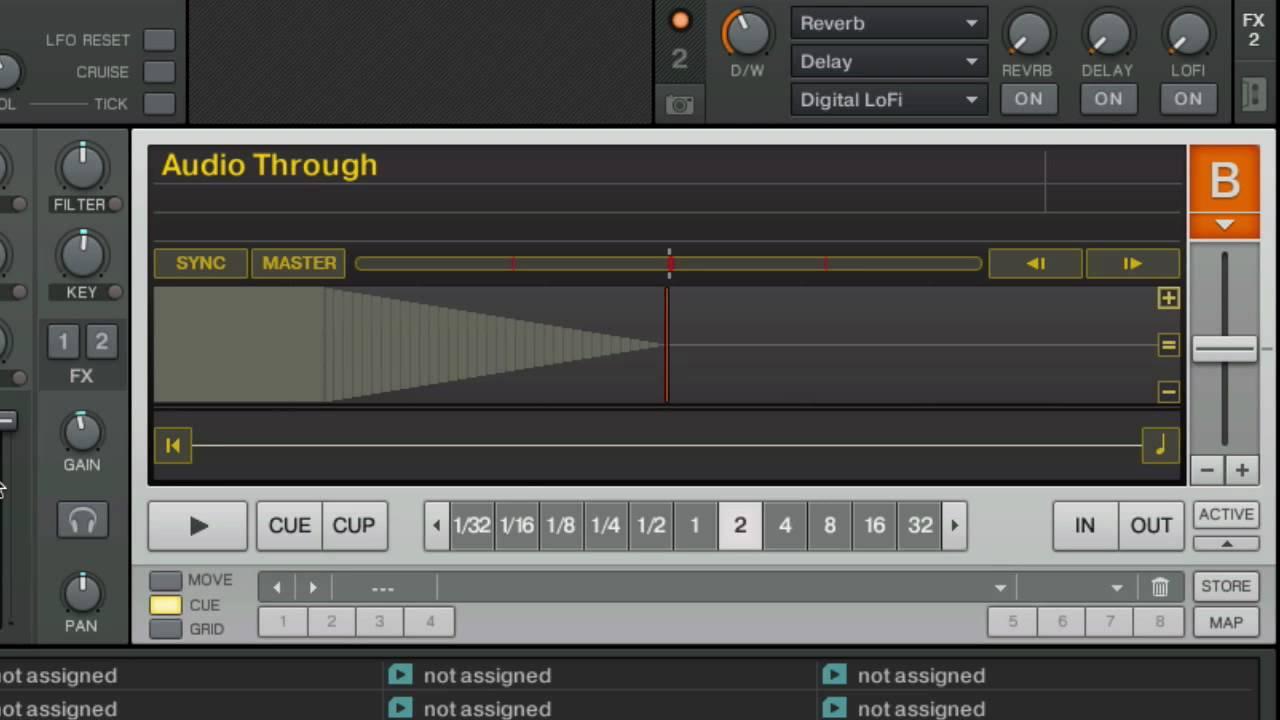
Task: Click the tempo fader handle
Action: [x=1224, y=348]
